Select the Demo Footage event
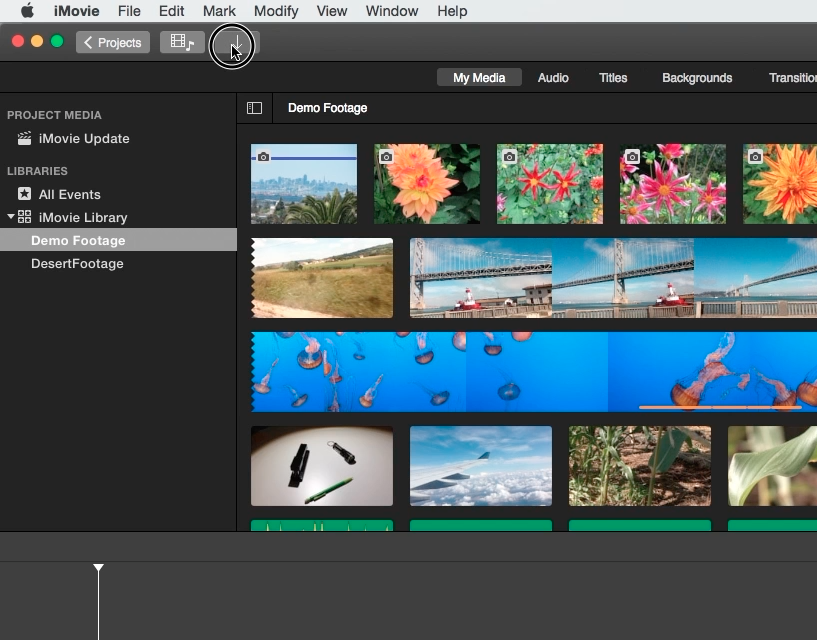Screen dimensions: 817x640 click(x=78, y=241)
